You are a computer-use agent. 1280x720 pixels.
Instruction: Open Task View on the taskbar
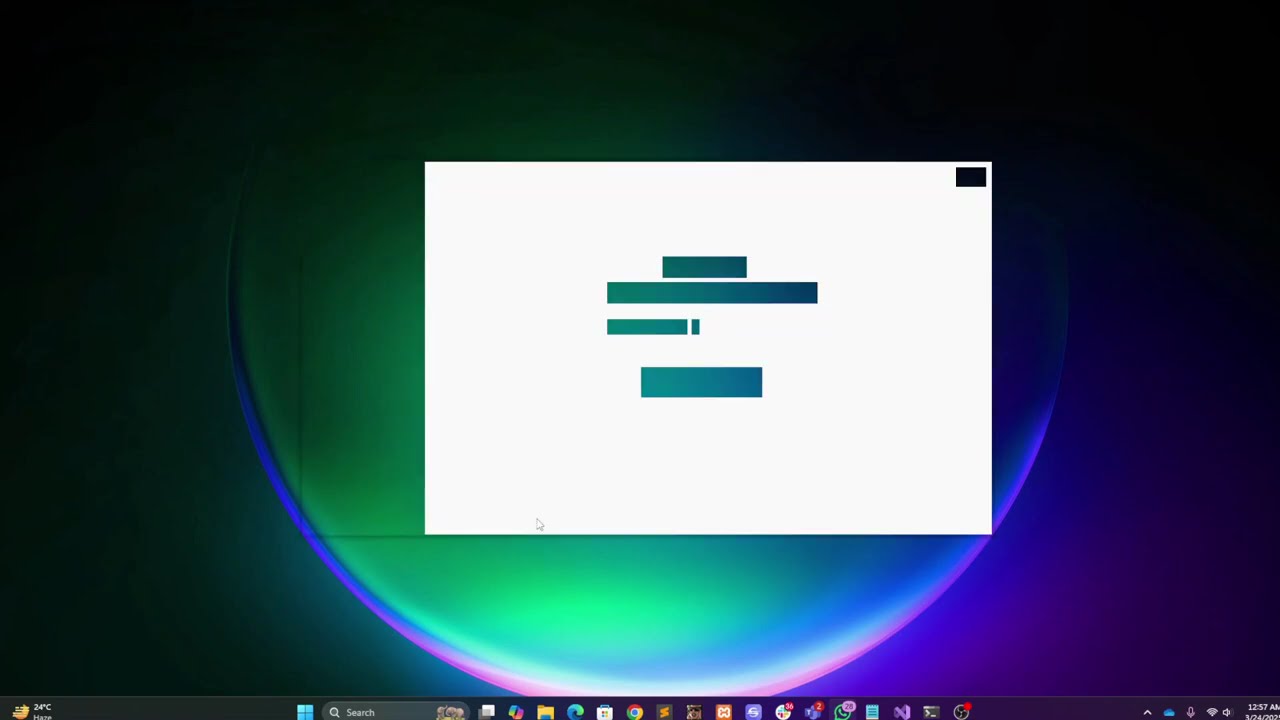pos(487,712)
